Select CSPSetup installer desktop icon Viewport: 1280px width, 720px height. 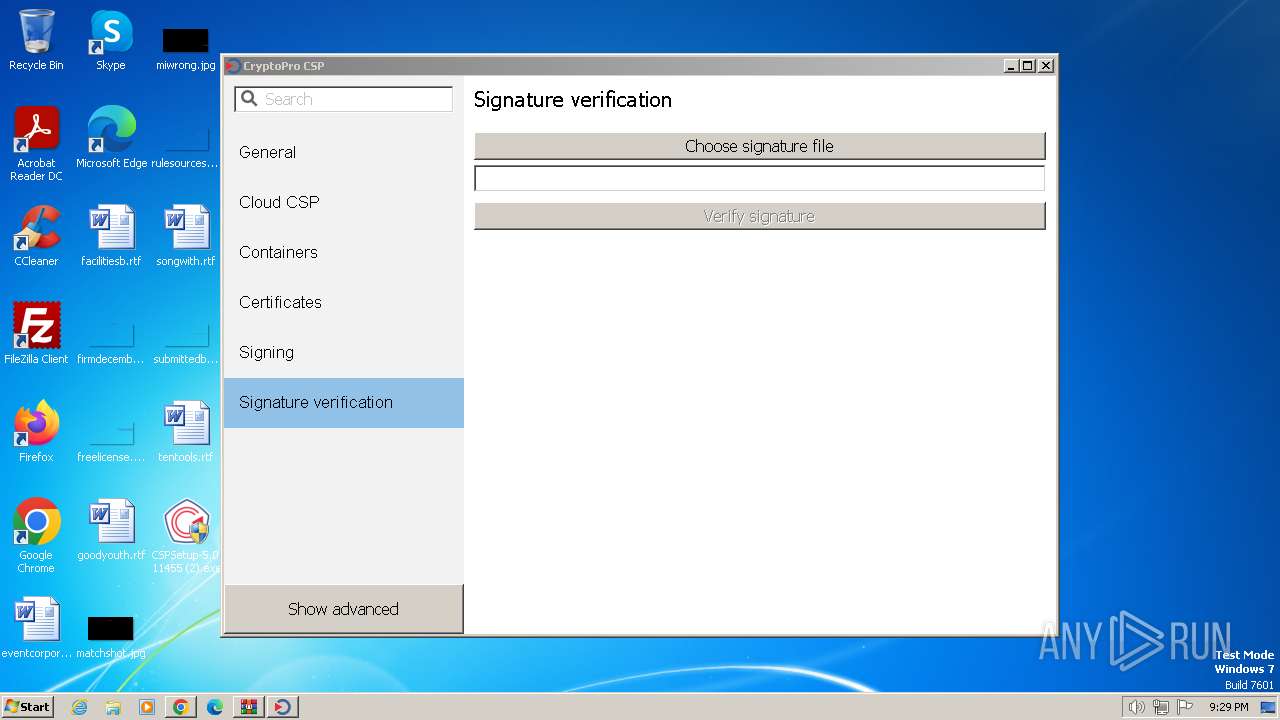tap(186, 536)
